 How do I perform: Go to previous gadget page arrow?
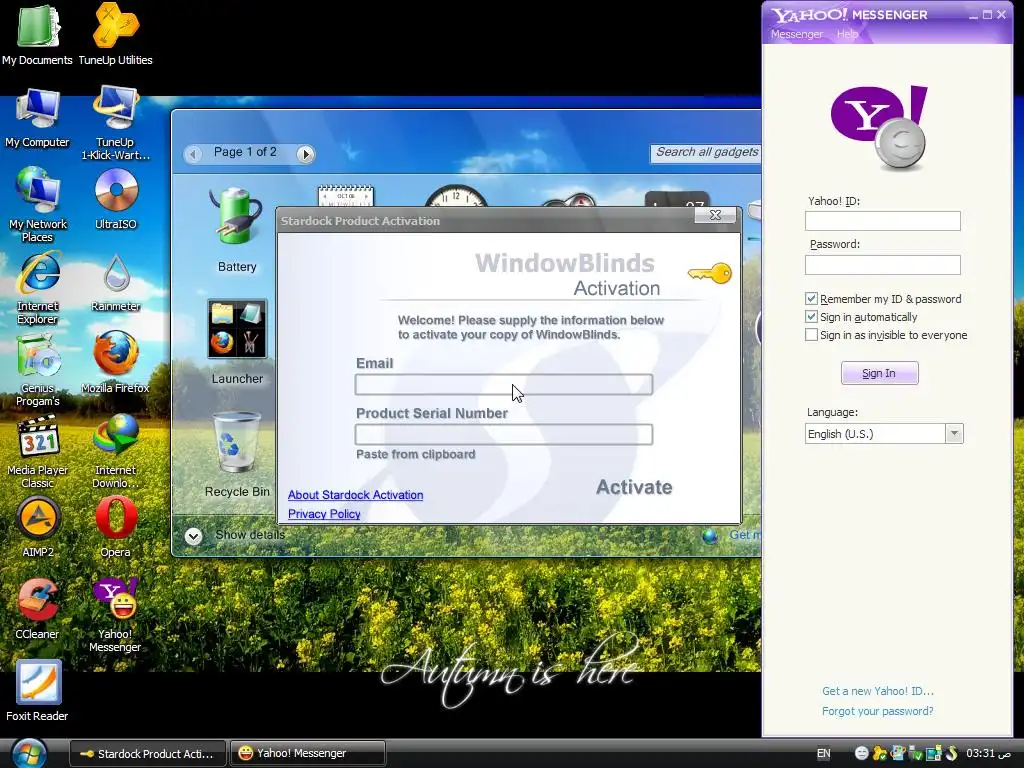coord(193,154)
